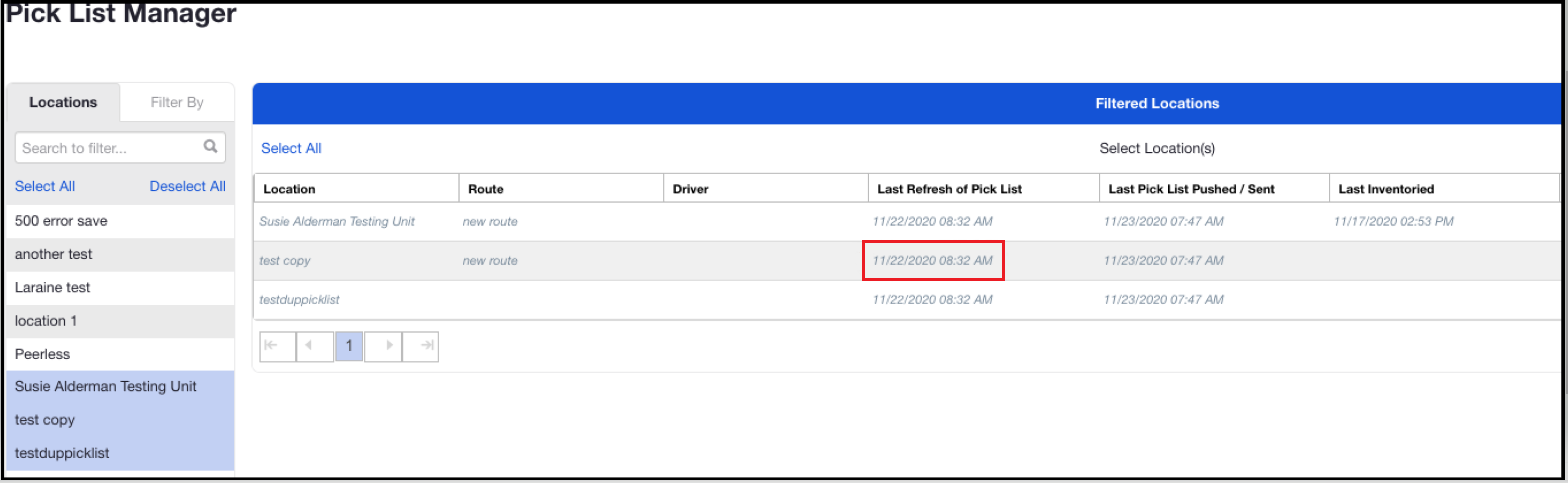Deselect testduppicklist in sidebar list
This screenshot has width=1568, height=483.
click(62, 453)
